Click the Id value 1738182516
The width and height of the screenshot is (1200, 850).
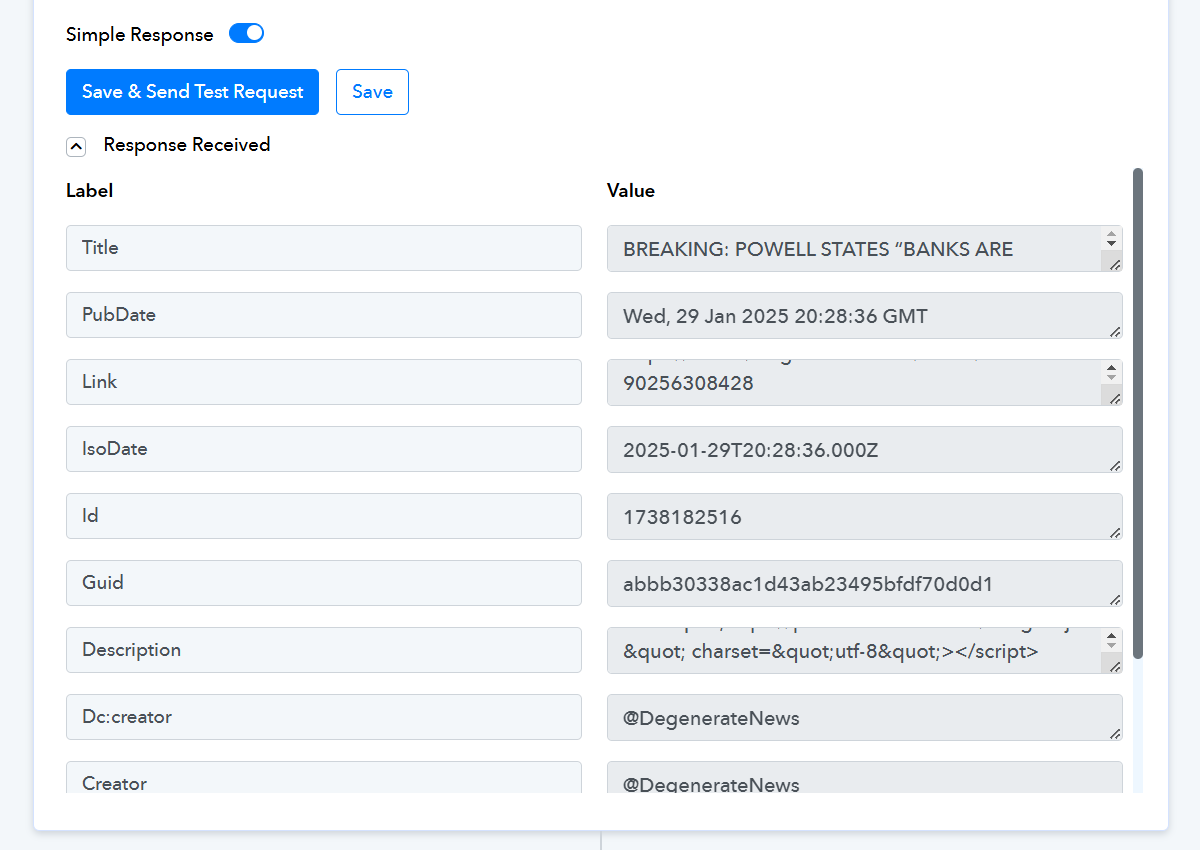865,517
